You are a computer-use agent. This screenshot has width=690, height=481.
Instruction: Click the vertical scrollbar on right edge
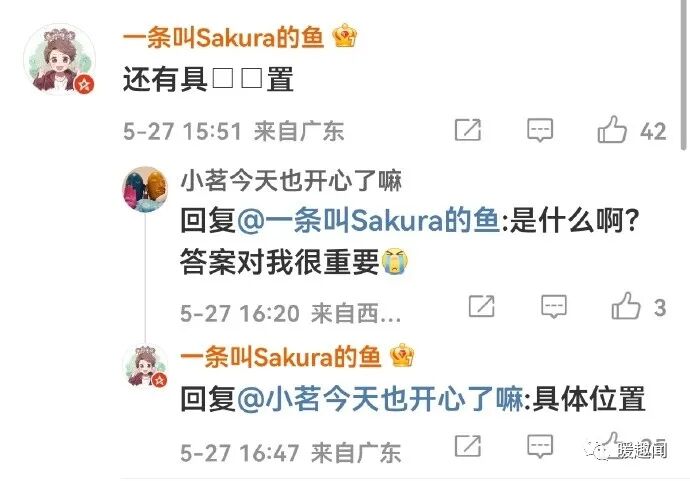coord(683,75)
